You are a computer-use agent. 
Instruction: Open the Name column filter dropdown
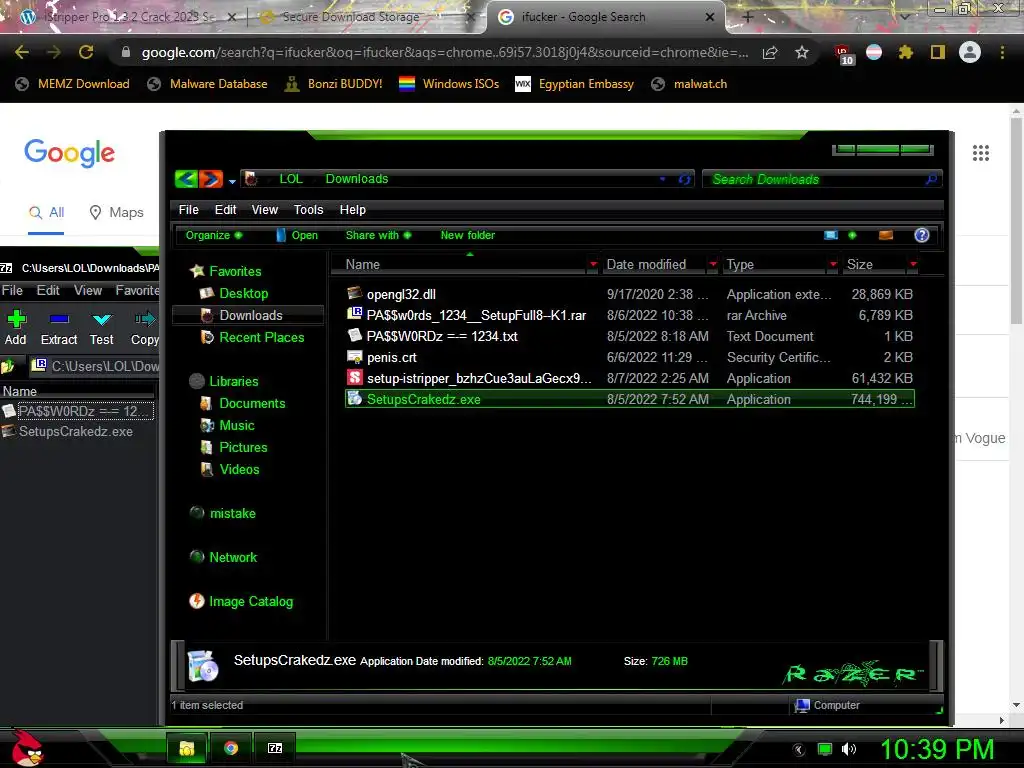coord(593,264)
